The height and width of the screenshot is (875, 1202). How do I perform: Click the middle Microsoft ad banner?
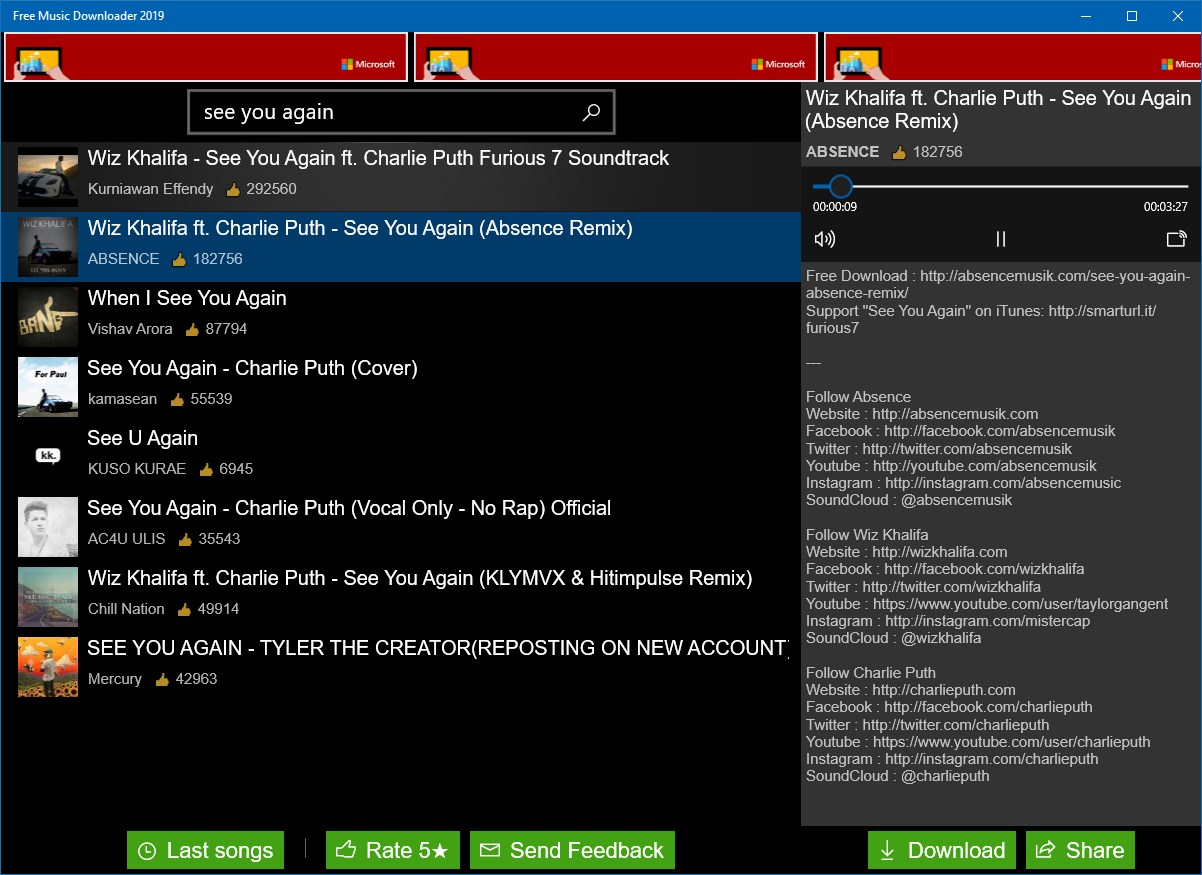pos(616,57)
